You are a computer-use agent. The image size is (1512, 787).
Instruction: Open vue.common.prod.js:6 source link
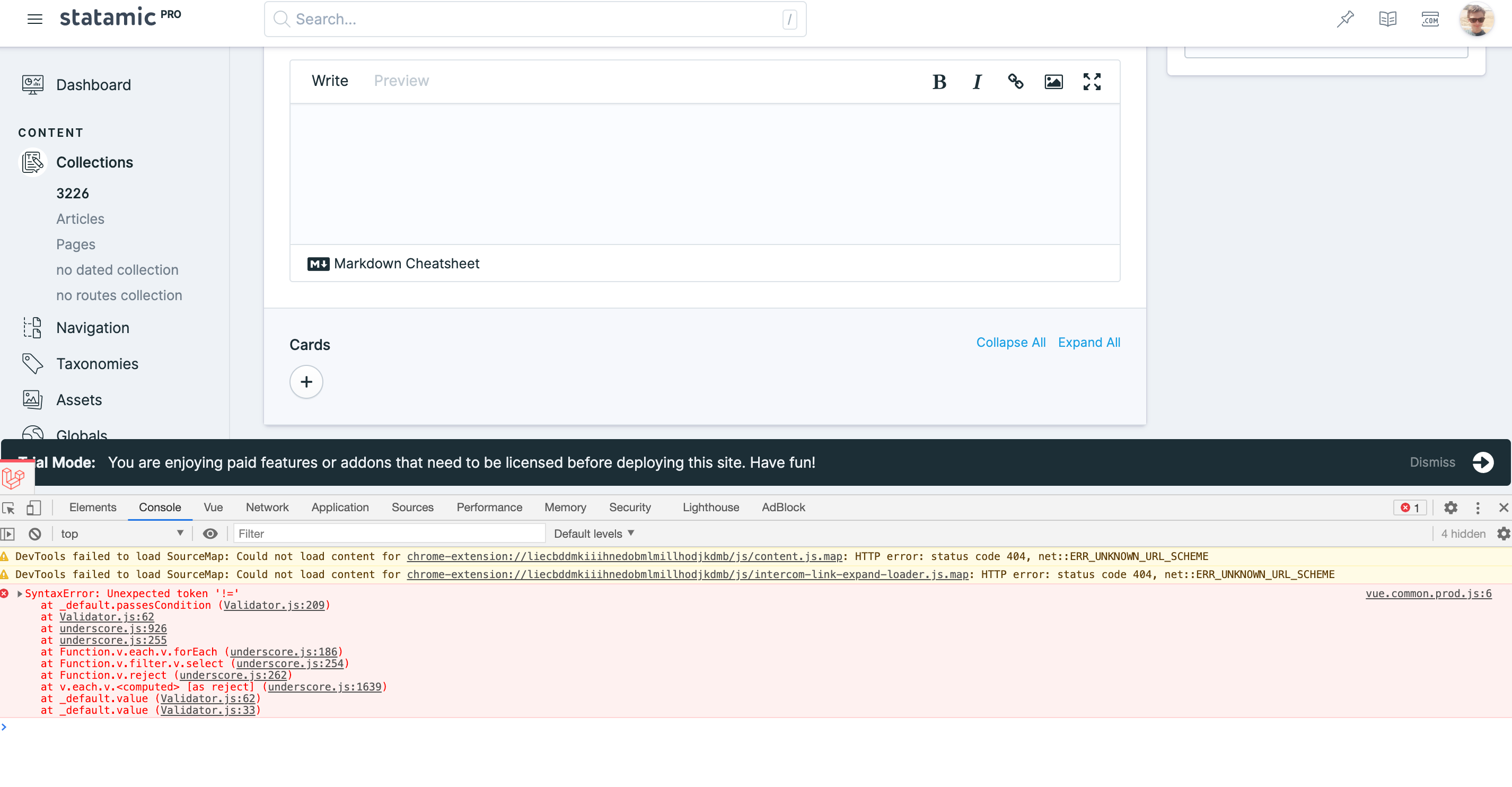pos(1428,594)
